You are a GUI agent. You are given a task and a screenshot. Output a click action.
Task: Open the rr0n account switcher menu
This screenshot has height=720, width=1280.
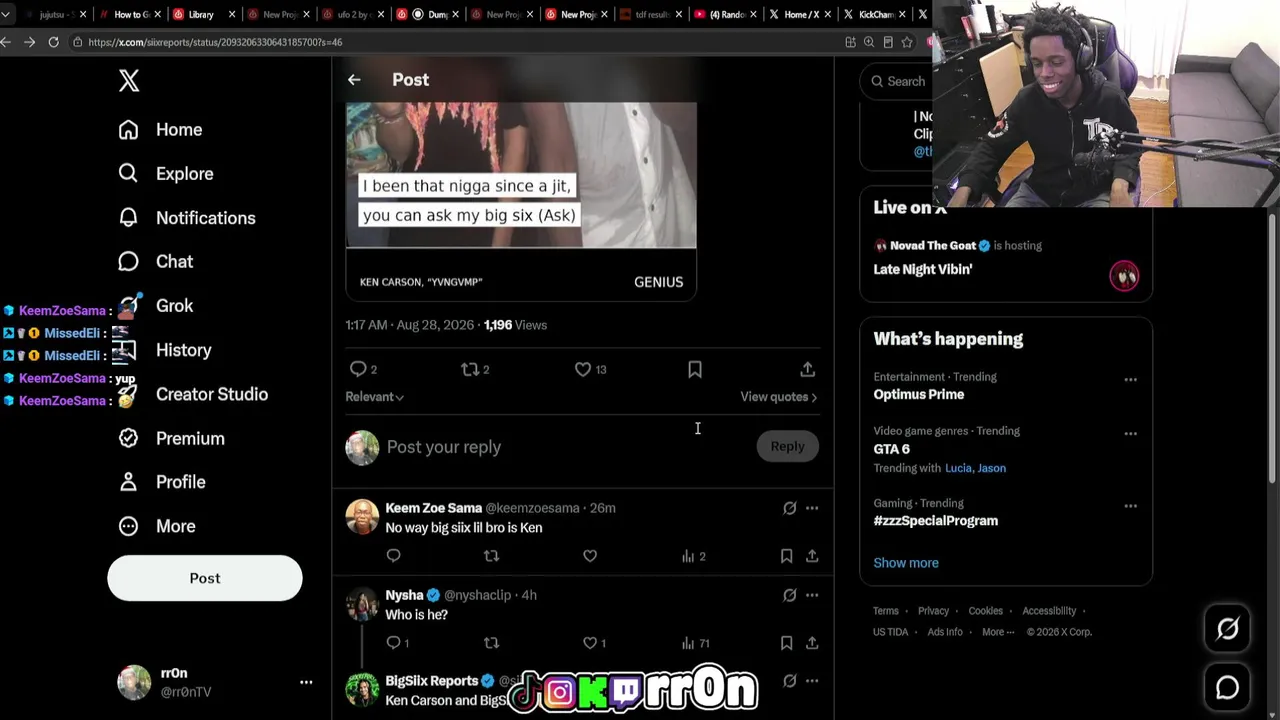coord(306,682)
